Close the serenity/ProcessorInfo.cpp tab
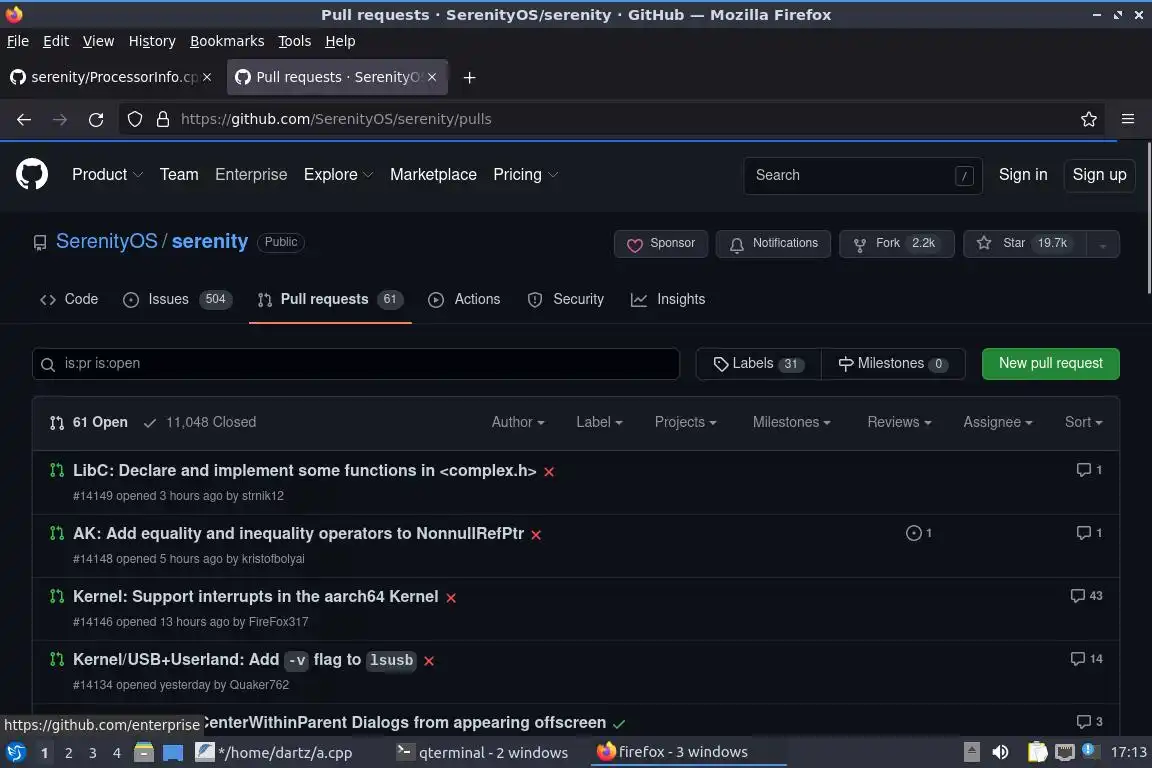The height and width of the screenshot is (768, 1152). (x=207, y=77)
